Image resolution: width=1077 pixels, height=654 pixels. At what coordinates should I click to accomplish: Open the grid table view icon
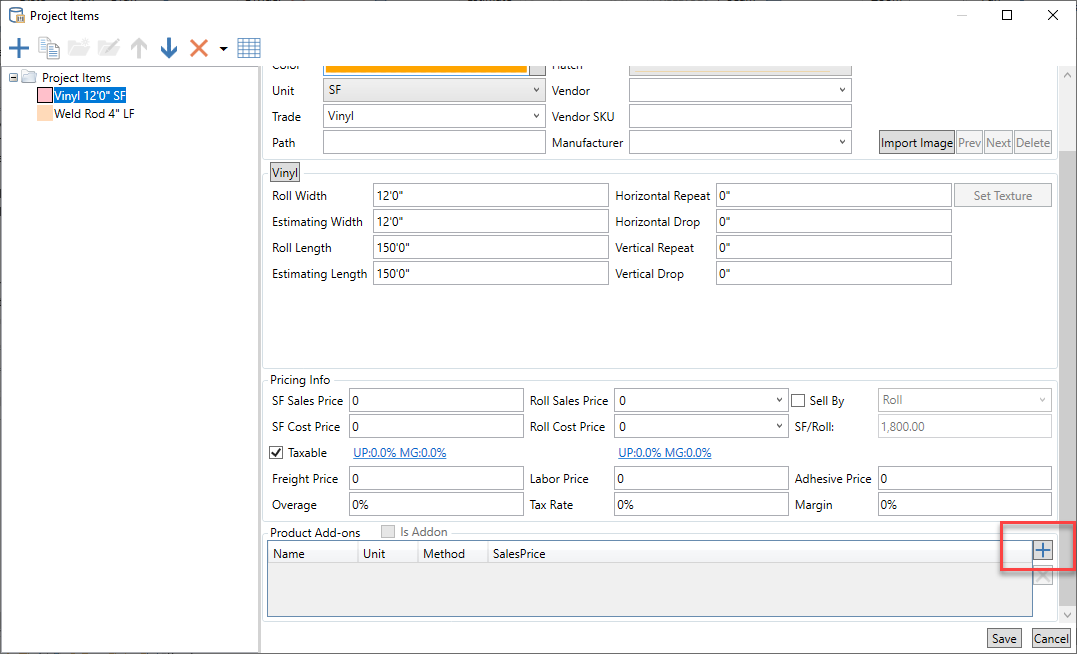pyautogui.click(x=249, y=48)
